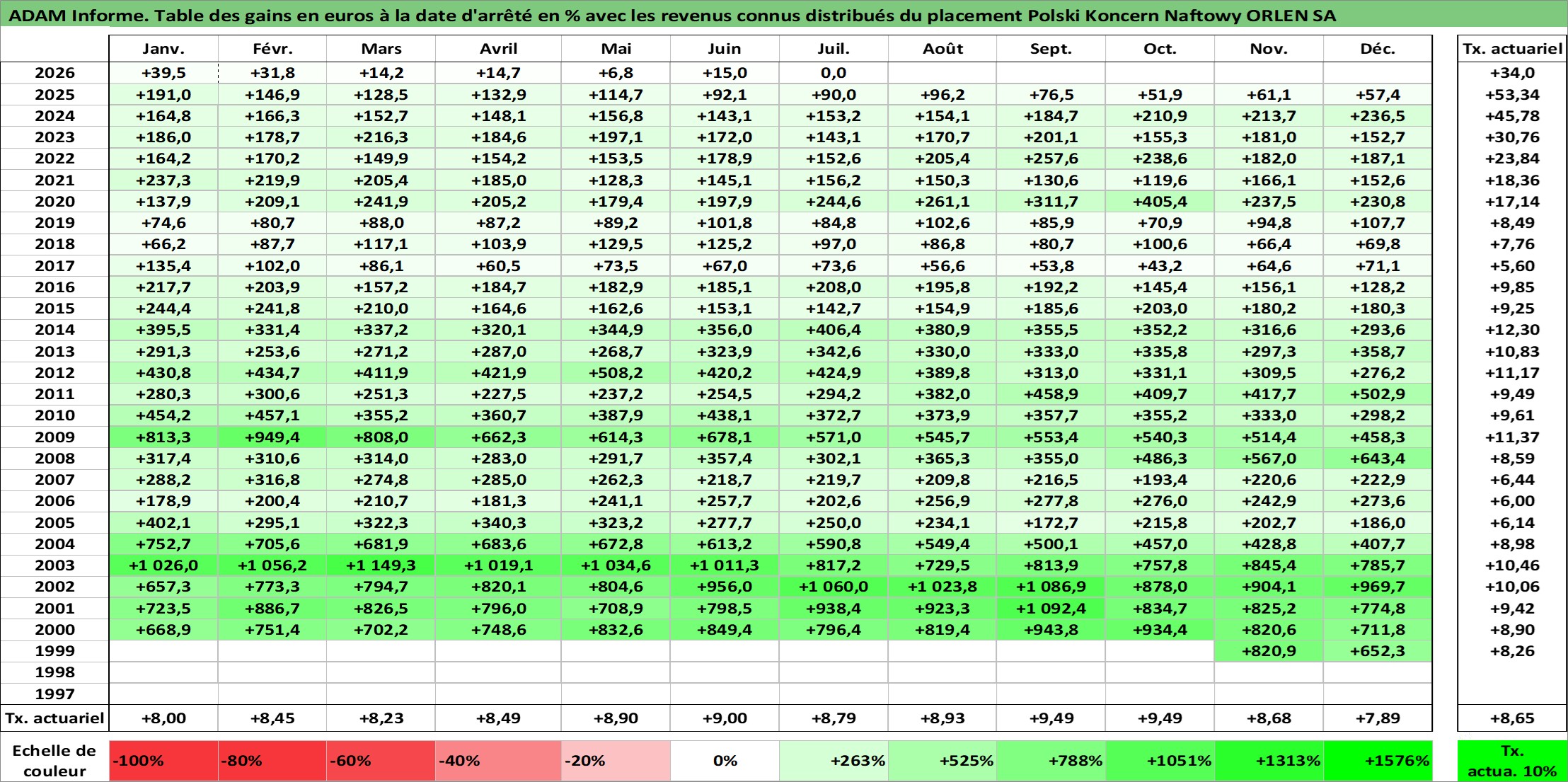Click the +643,4 cell in 2008
Screen dimensions: 1568x782
[x=1378, y=458]
